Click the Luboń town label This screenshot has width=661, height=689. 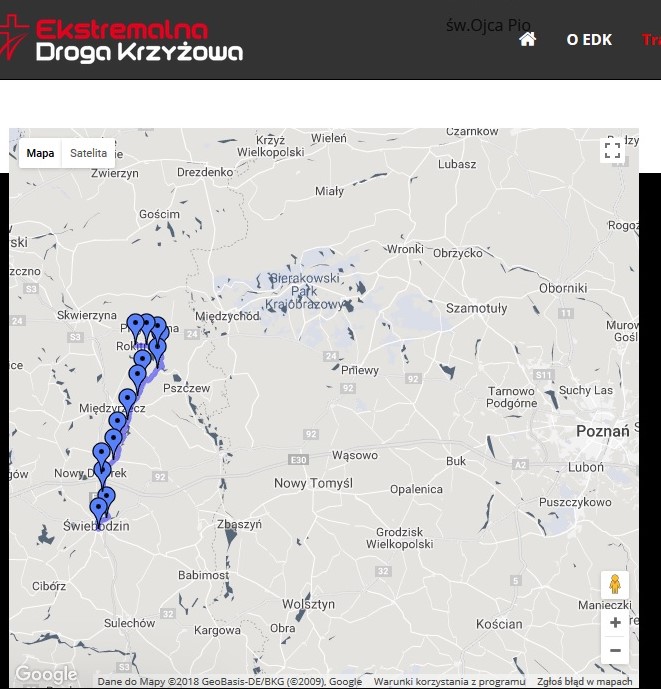[x=586, y=467]
